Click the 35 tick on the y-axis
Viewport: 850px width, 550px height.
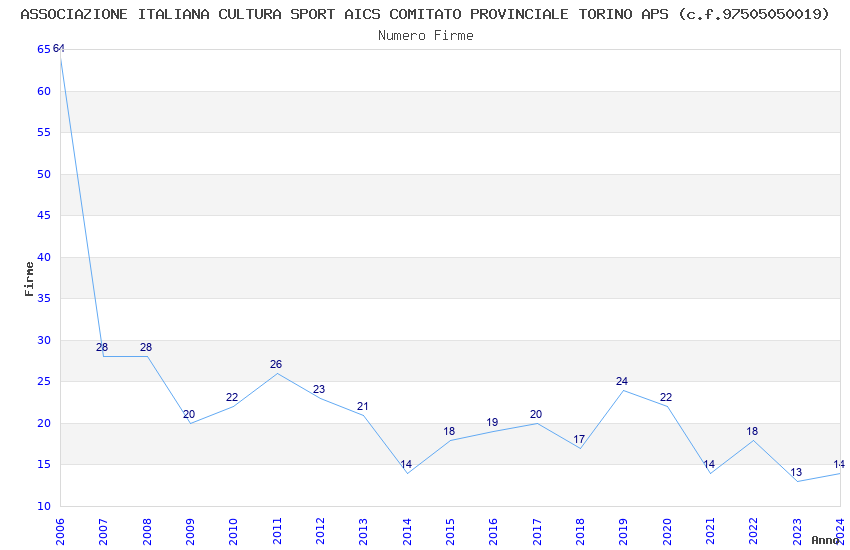pos(44,299)
